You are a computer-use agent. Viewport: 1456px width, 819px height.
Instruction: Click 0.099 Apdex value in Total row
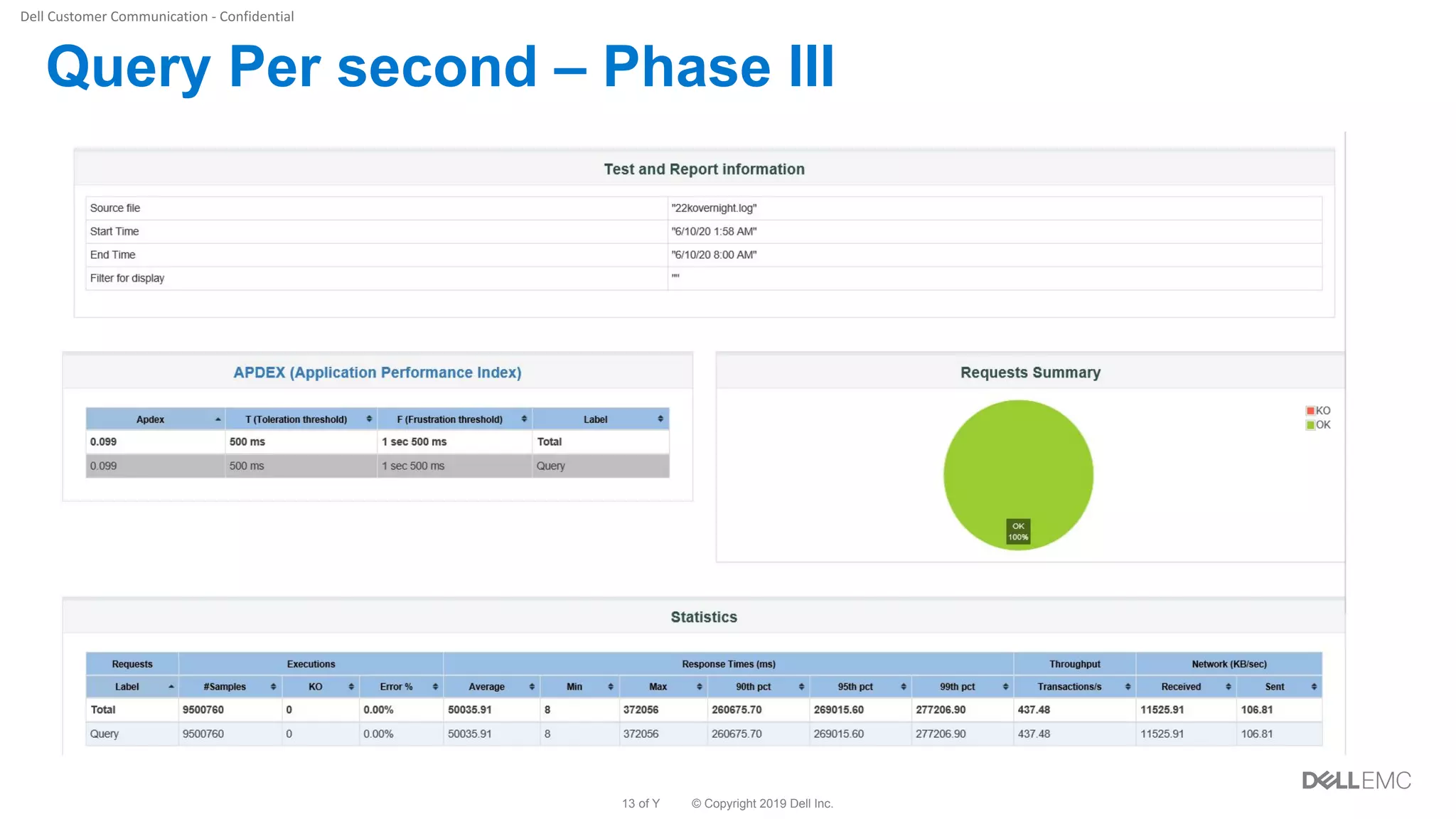(103, 441)
